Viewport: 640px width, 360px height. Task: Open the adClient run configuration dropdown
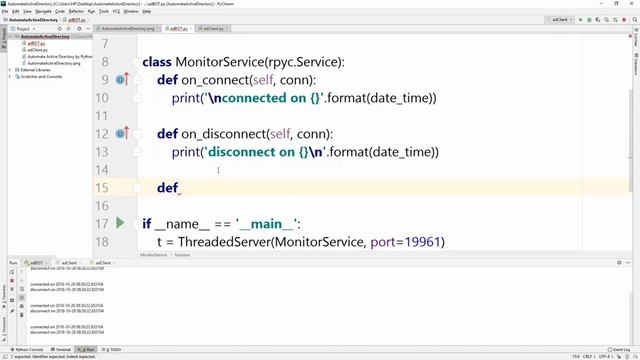pyautogui.click(x=560, y=20)
